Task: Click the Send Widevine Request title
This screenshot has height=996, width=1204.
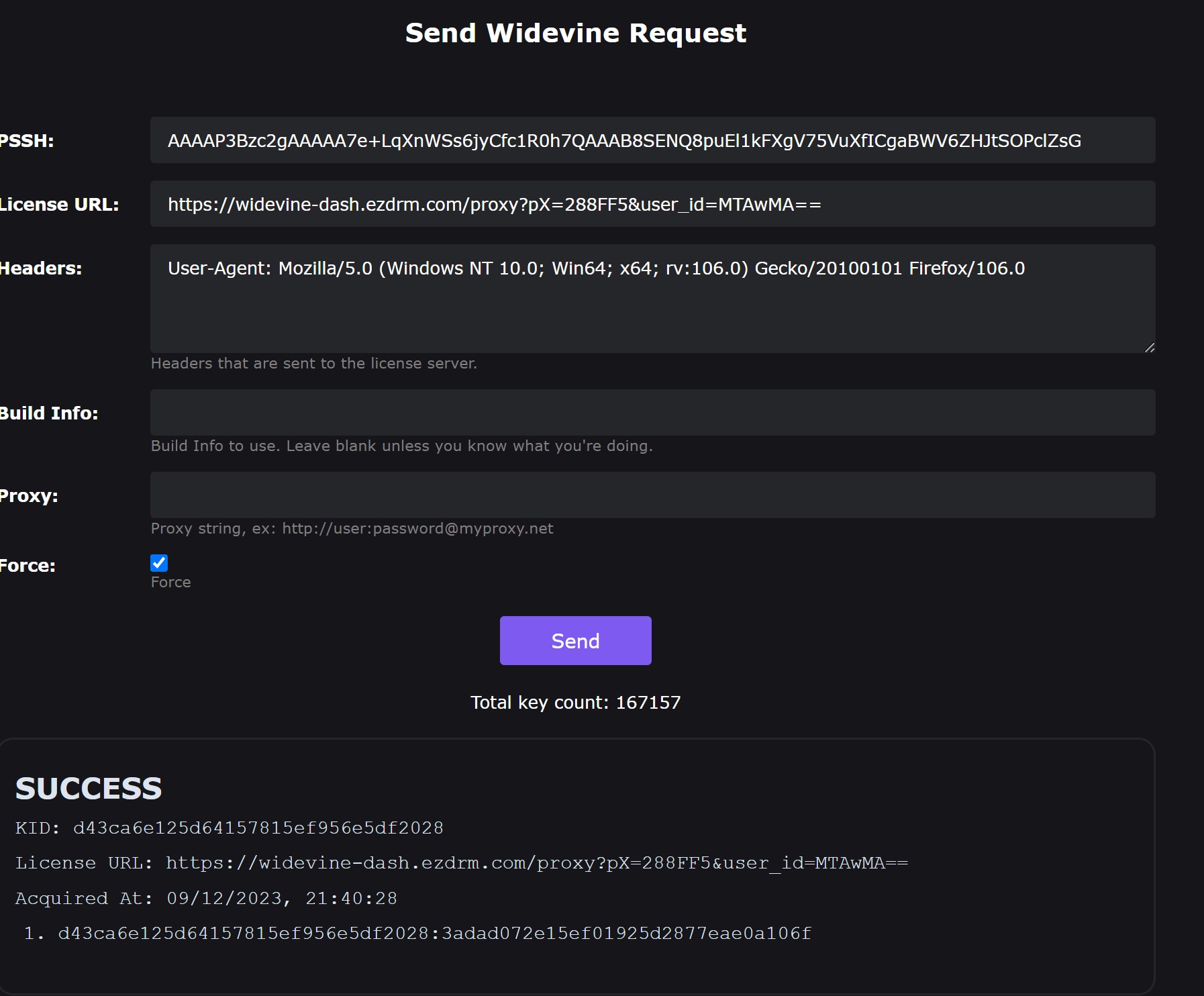Action: point(575,33)
